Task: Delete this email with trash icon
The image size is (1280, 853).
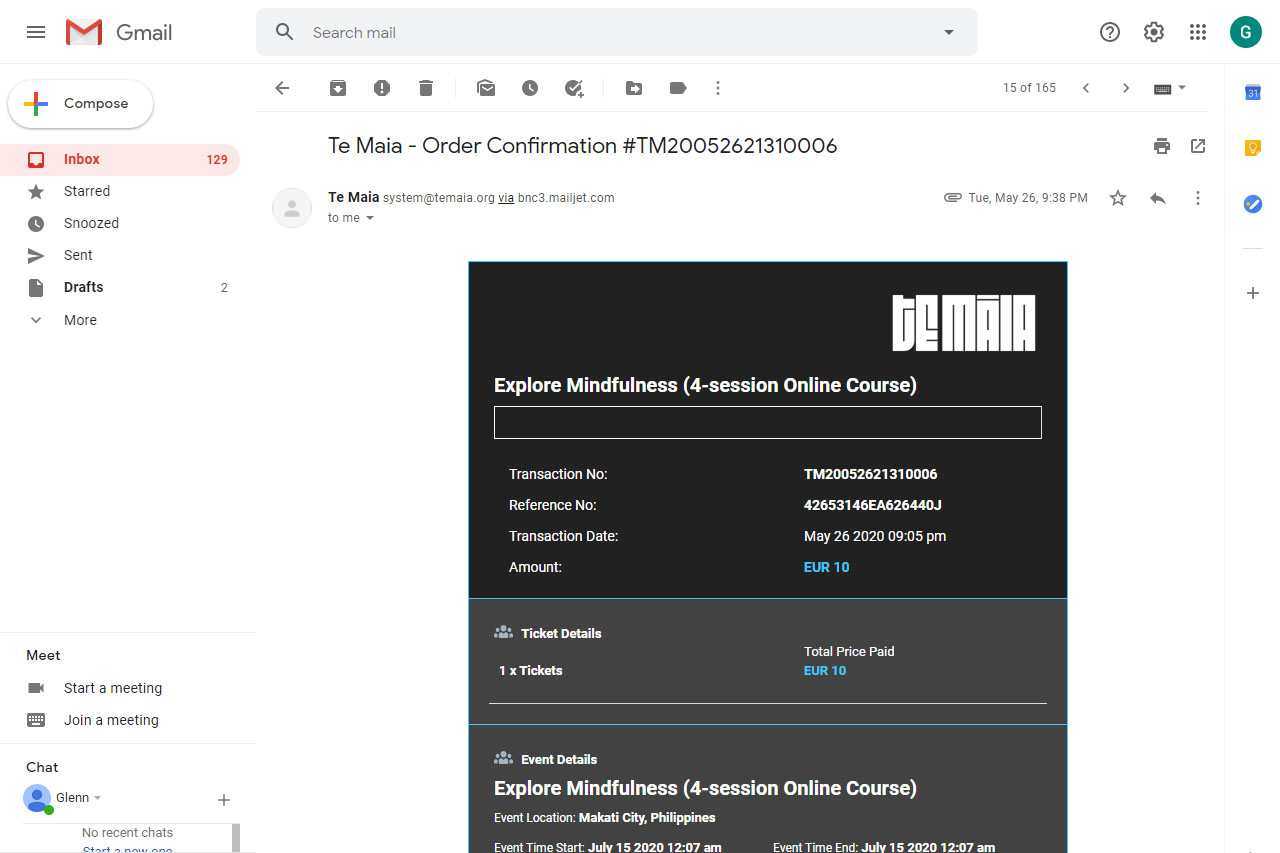Action: 426,88
